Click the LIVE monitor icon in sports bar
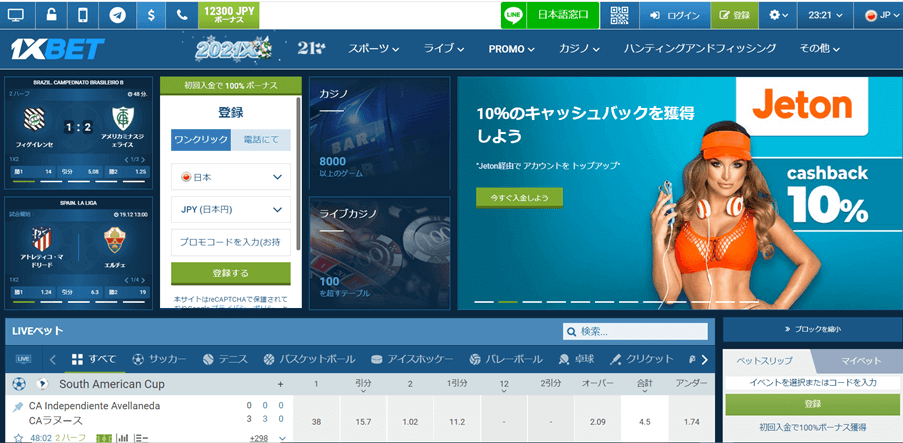 pos(24,359)
